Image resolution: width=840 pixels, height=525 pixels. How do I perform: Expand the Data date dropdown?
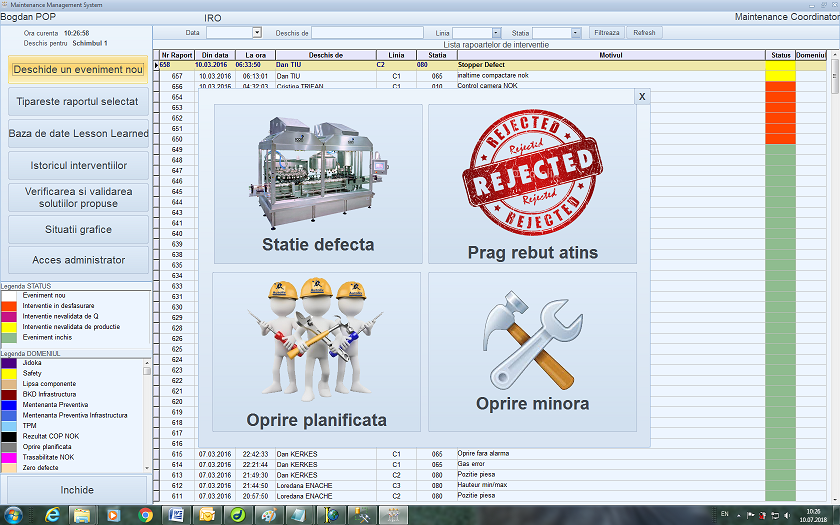point(257,33)
